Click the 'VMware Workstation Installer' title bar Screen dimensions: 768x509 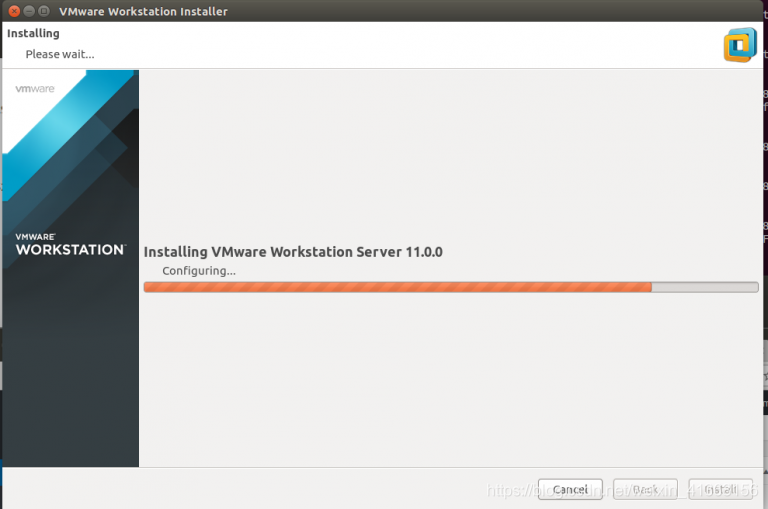384,11
